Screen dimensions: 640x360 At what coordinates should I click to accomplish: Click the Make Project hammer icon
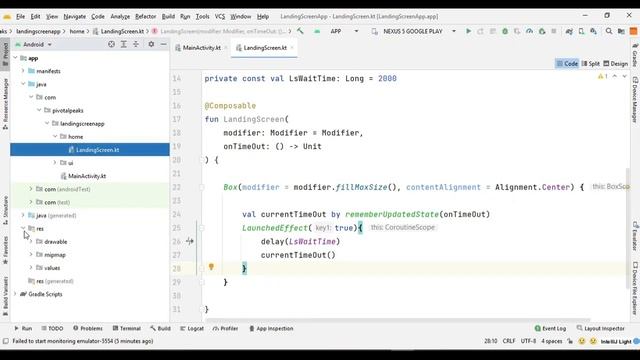(x=300, y=31)
